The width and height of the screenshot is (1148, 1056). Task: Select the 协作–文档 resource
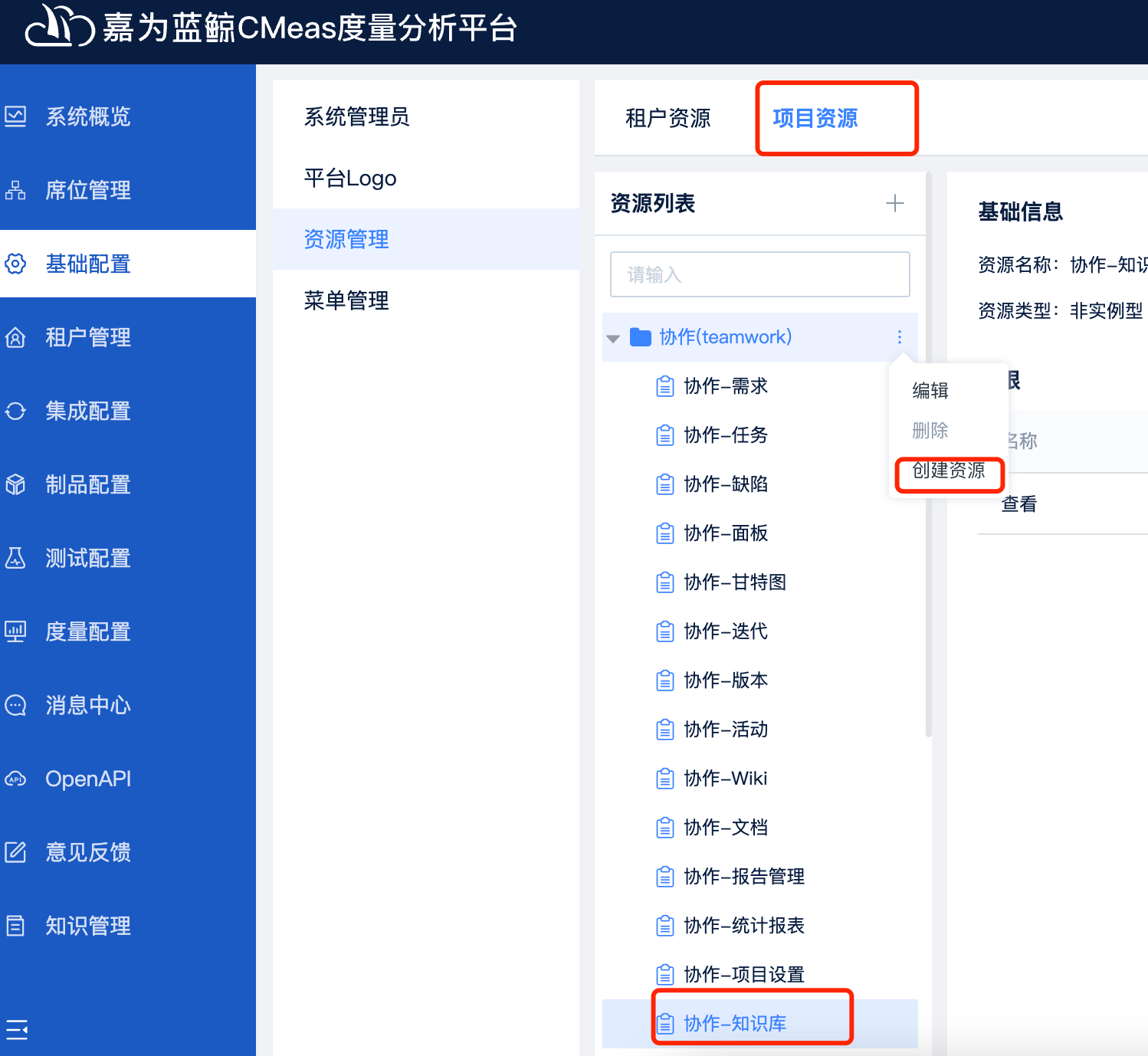(x=760, y=828)
